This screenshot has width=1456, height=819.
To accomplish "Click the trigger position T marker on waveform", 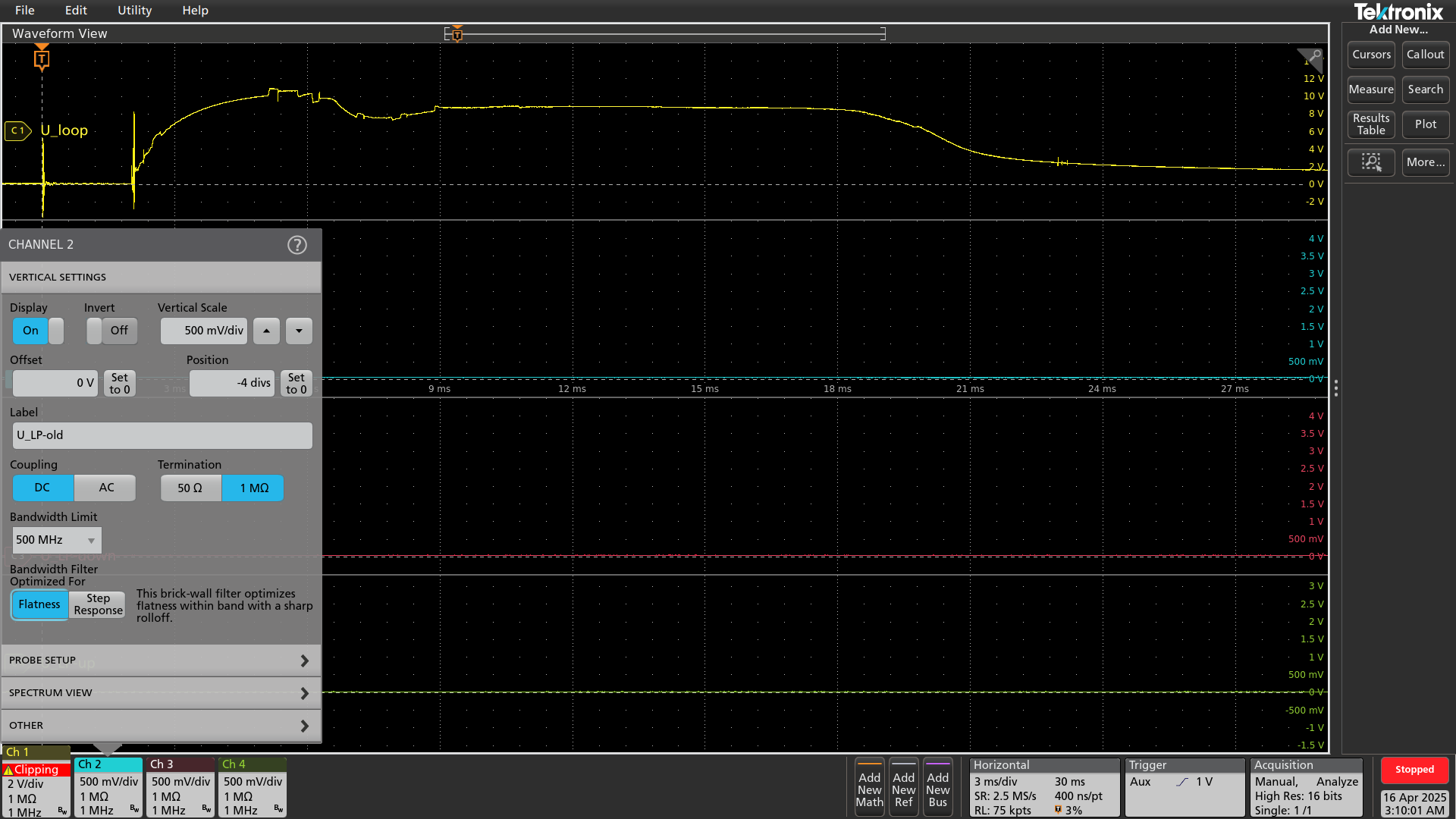I will (42, 58).
